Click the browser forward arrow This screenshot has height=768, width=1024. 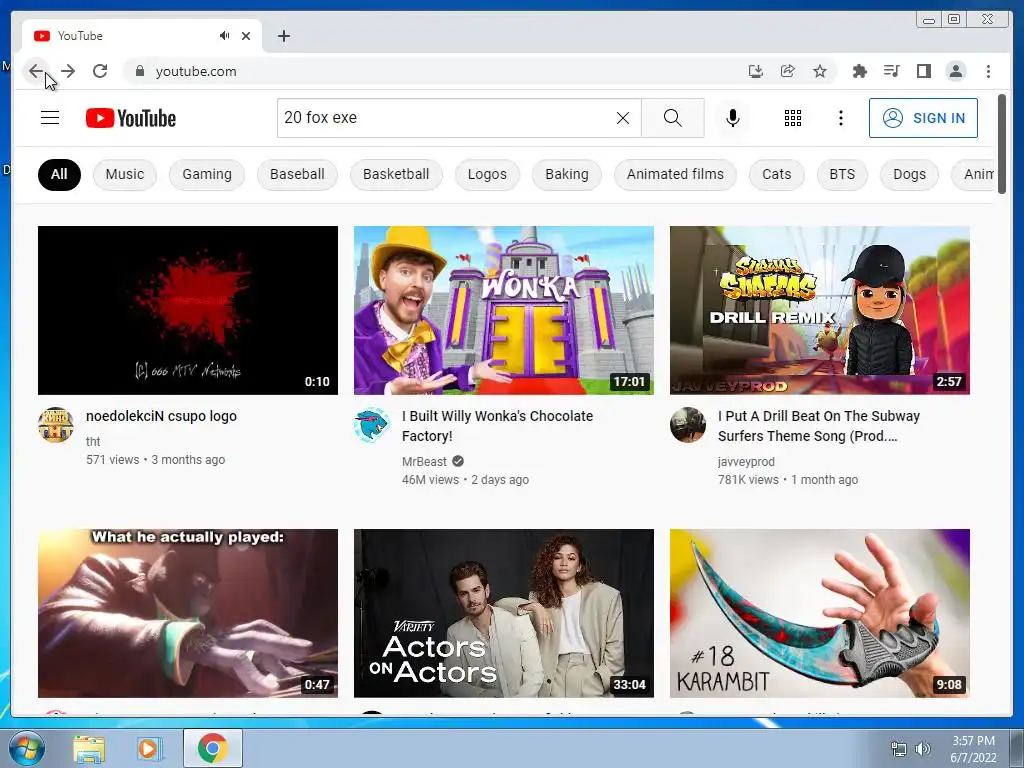click(x=68, y=71)
